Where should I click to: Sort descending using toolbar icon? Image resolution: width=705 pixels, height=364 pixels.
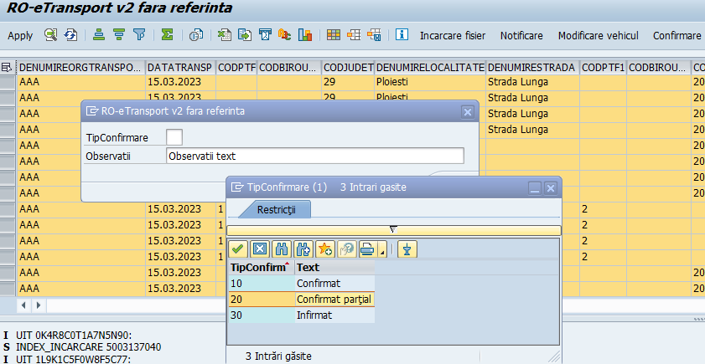point(119,35)
